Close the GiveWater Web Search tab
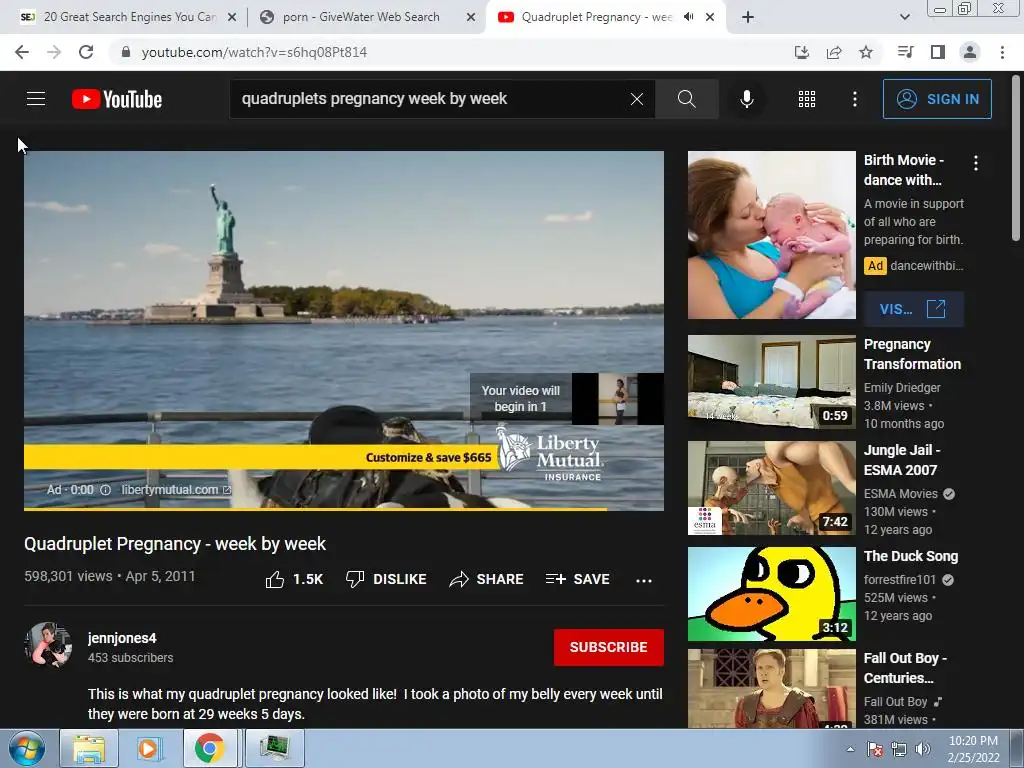This screenshot has height=768, width=1024. click(x=471, y=18)
